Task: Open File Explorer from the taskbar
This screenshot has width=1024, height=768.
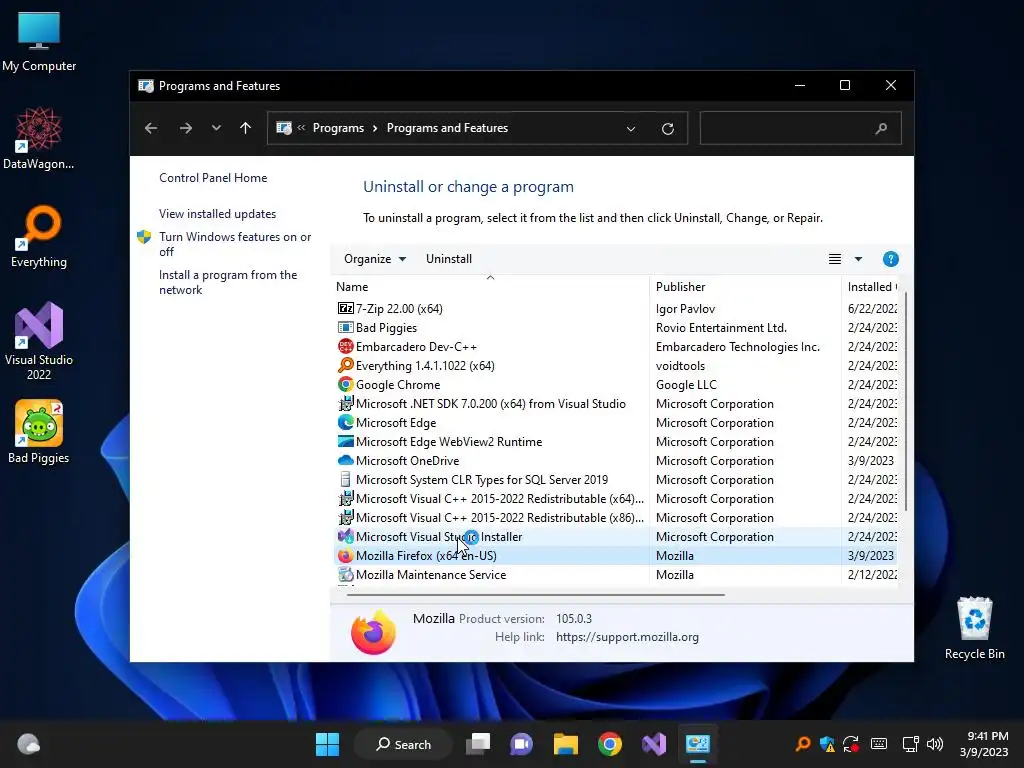Action: click(x=566, y=744)
